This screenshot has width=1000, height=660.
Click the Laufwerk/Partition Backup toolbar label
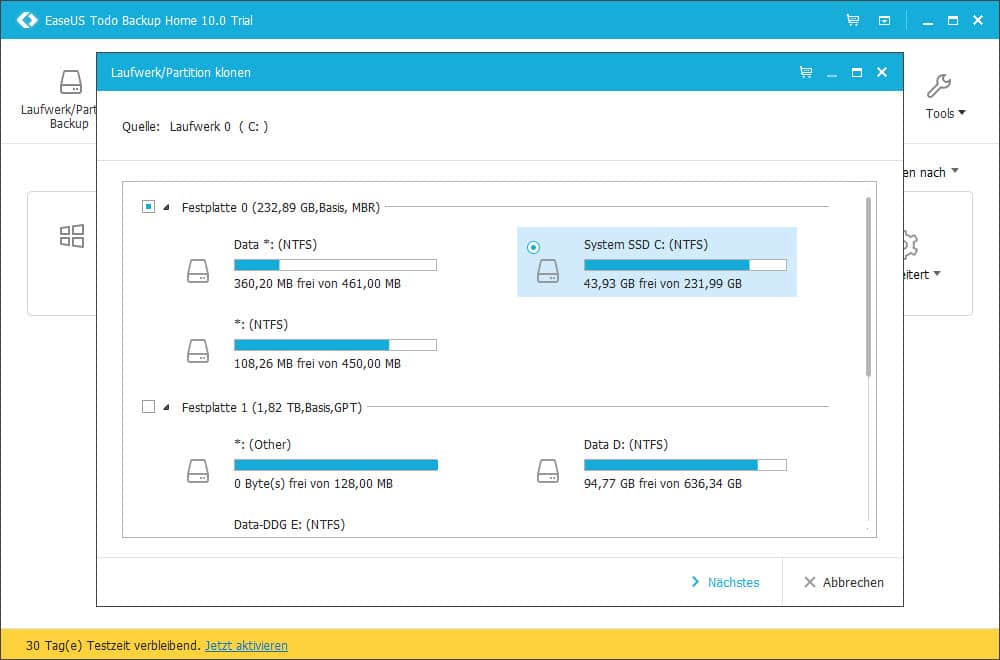tap(59, 117)
